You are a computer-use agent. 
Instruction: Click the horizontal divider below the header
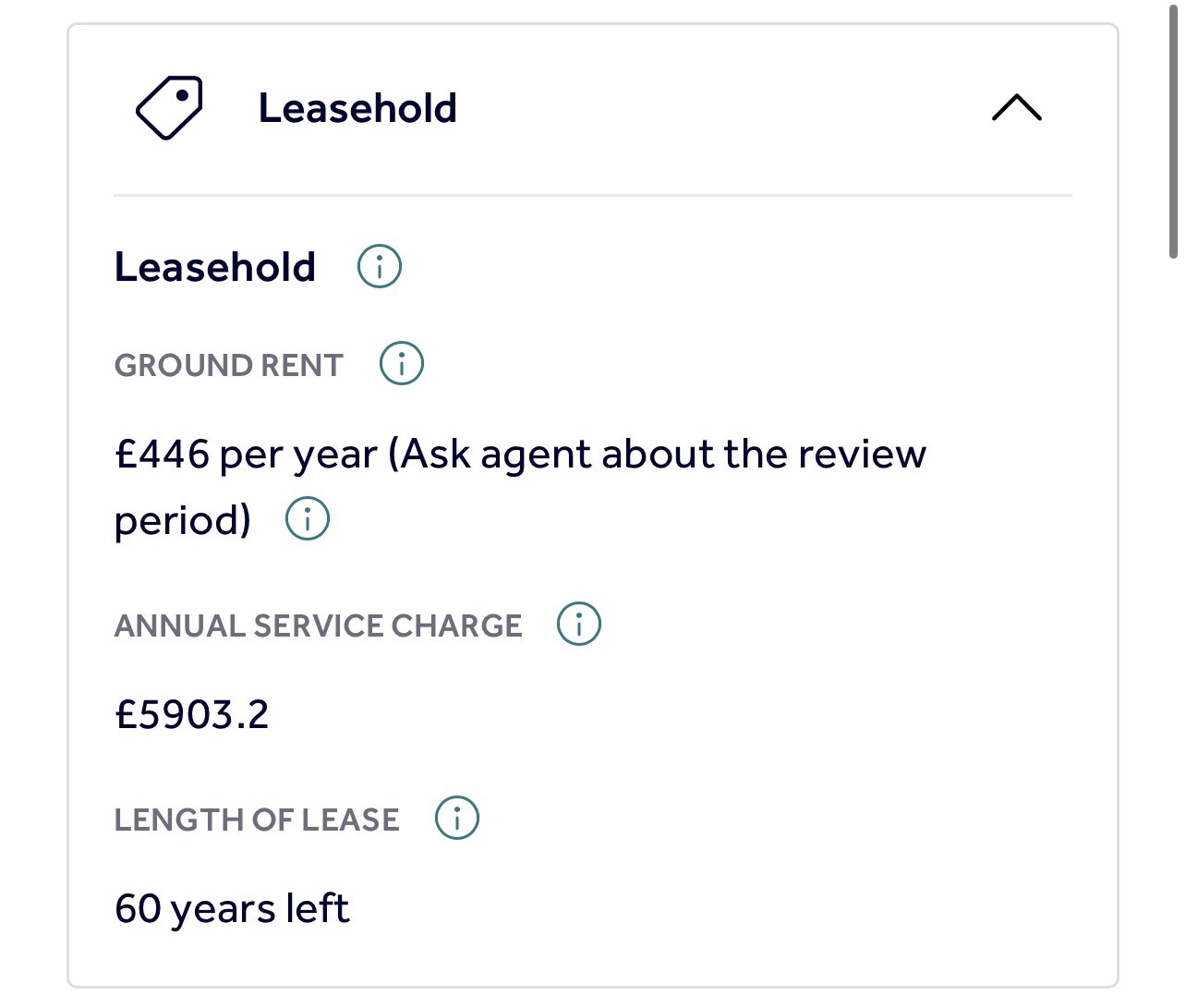click(x=592, y=195)
